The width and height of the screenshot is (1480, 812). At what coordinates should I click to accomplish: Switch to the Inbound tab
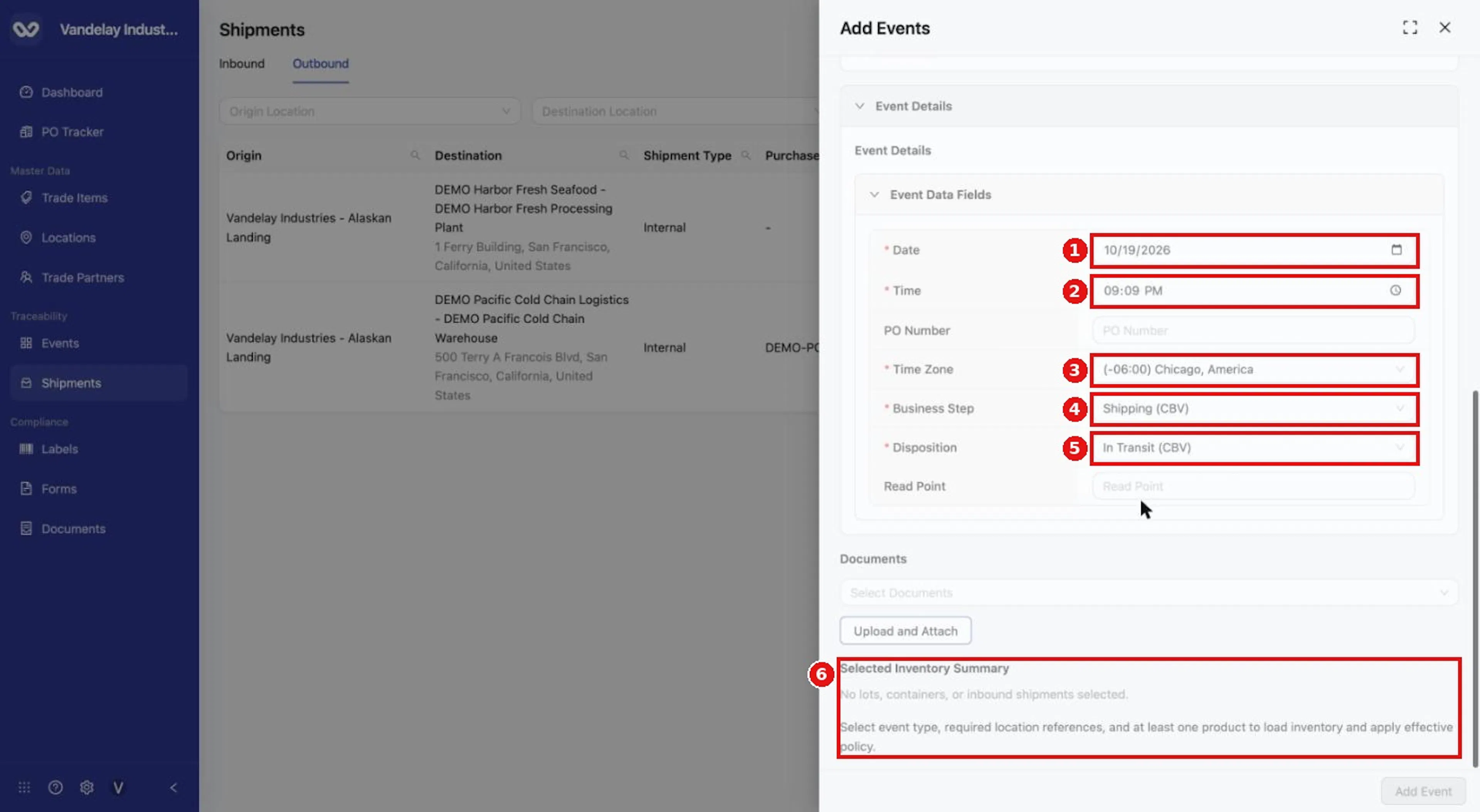(241, 64)
